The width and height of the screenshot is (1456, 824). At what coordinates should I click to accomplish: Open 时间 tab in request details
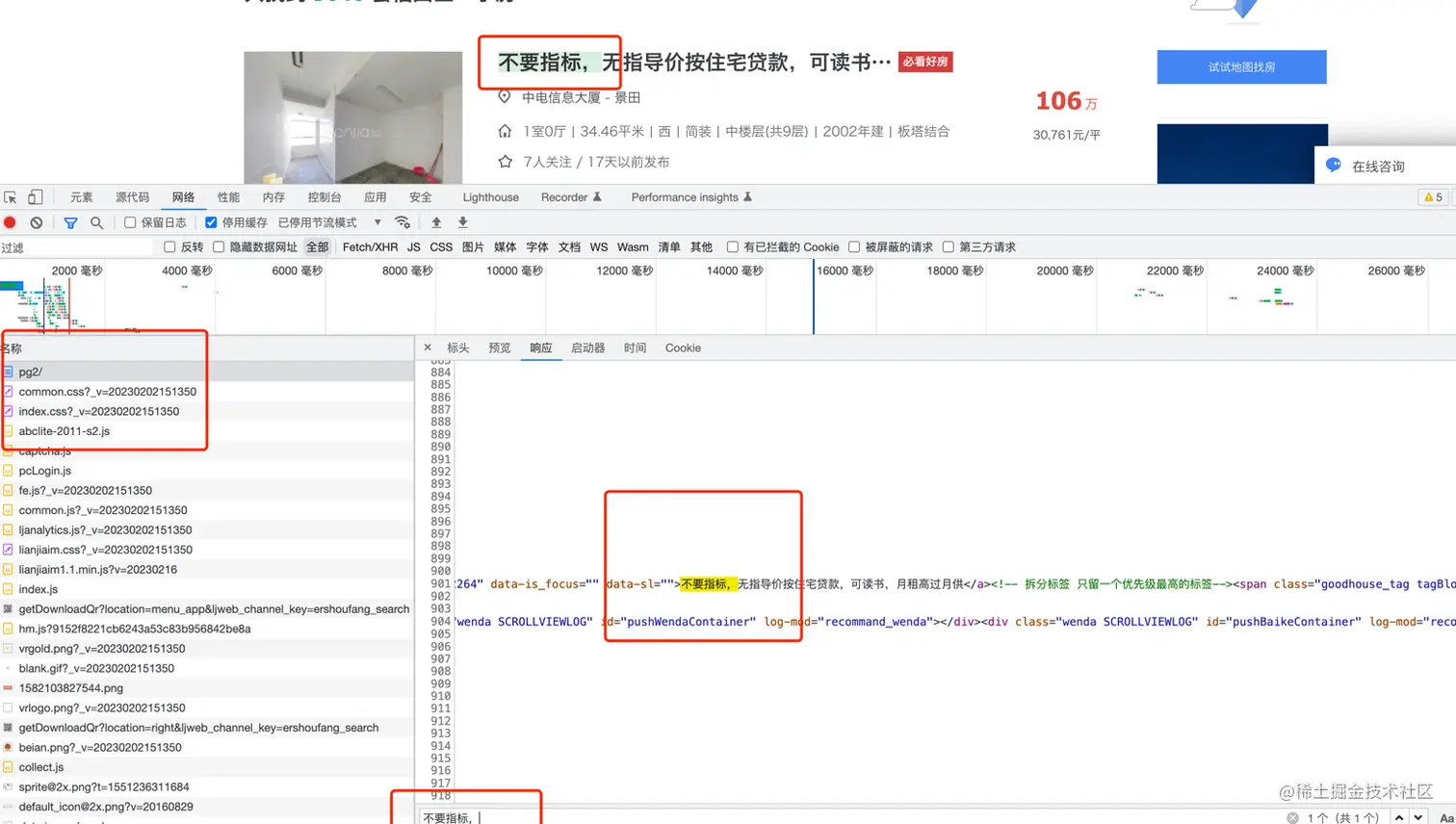(636, 348)
